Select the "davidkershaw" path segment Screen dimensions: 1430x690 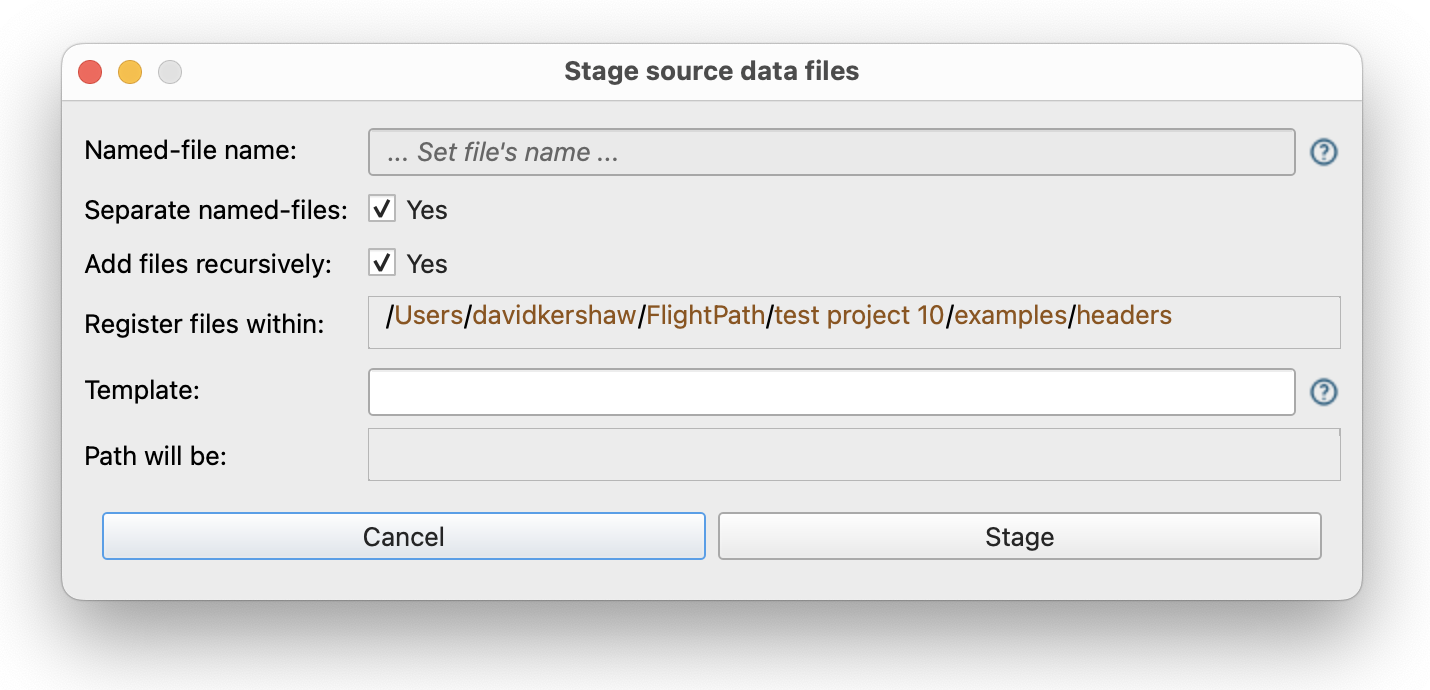tap(554, 316)
